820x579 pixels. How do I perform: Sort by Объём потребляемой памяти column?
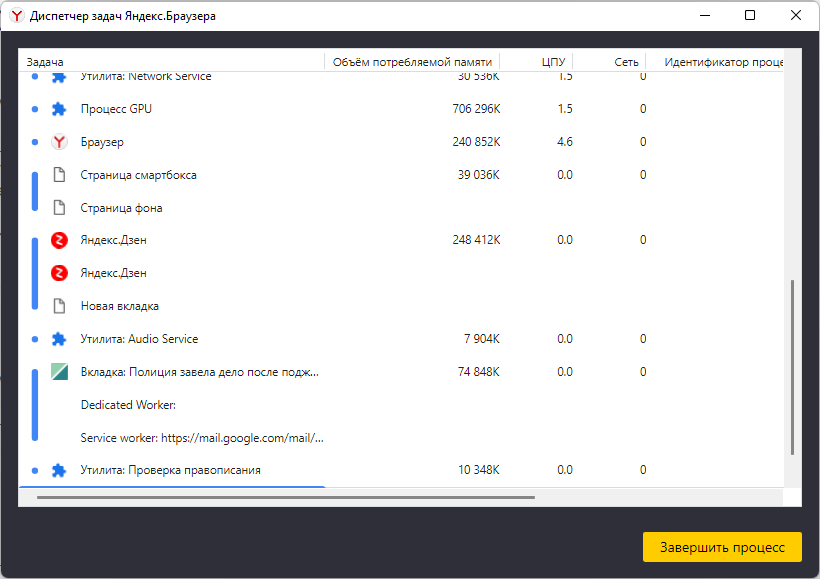pyautogui.click(x=412, y=62)
